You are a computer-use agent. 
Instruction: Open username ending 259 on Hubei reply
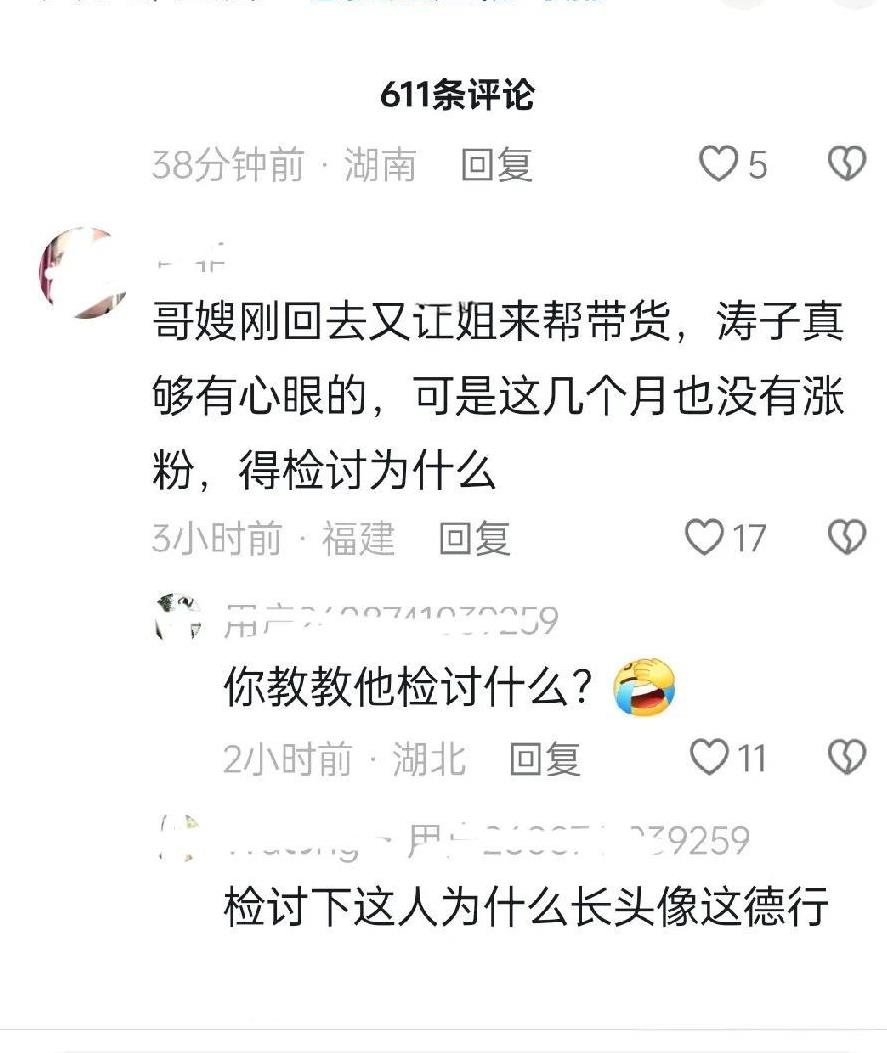pos(391,620)
